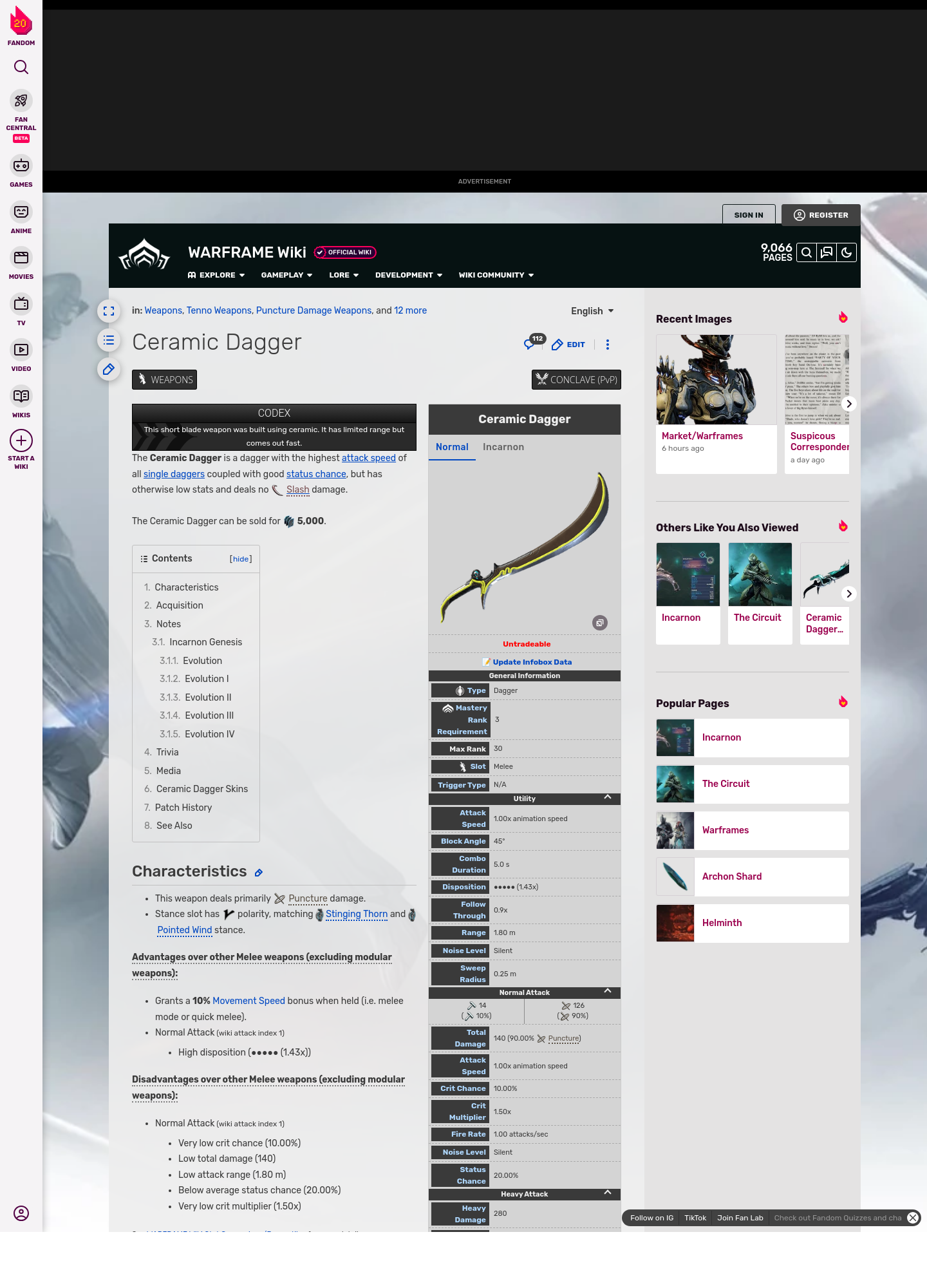Screen dimensions: 927x1288
Task: Click the EDIT page link
Action: point(568,345)
